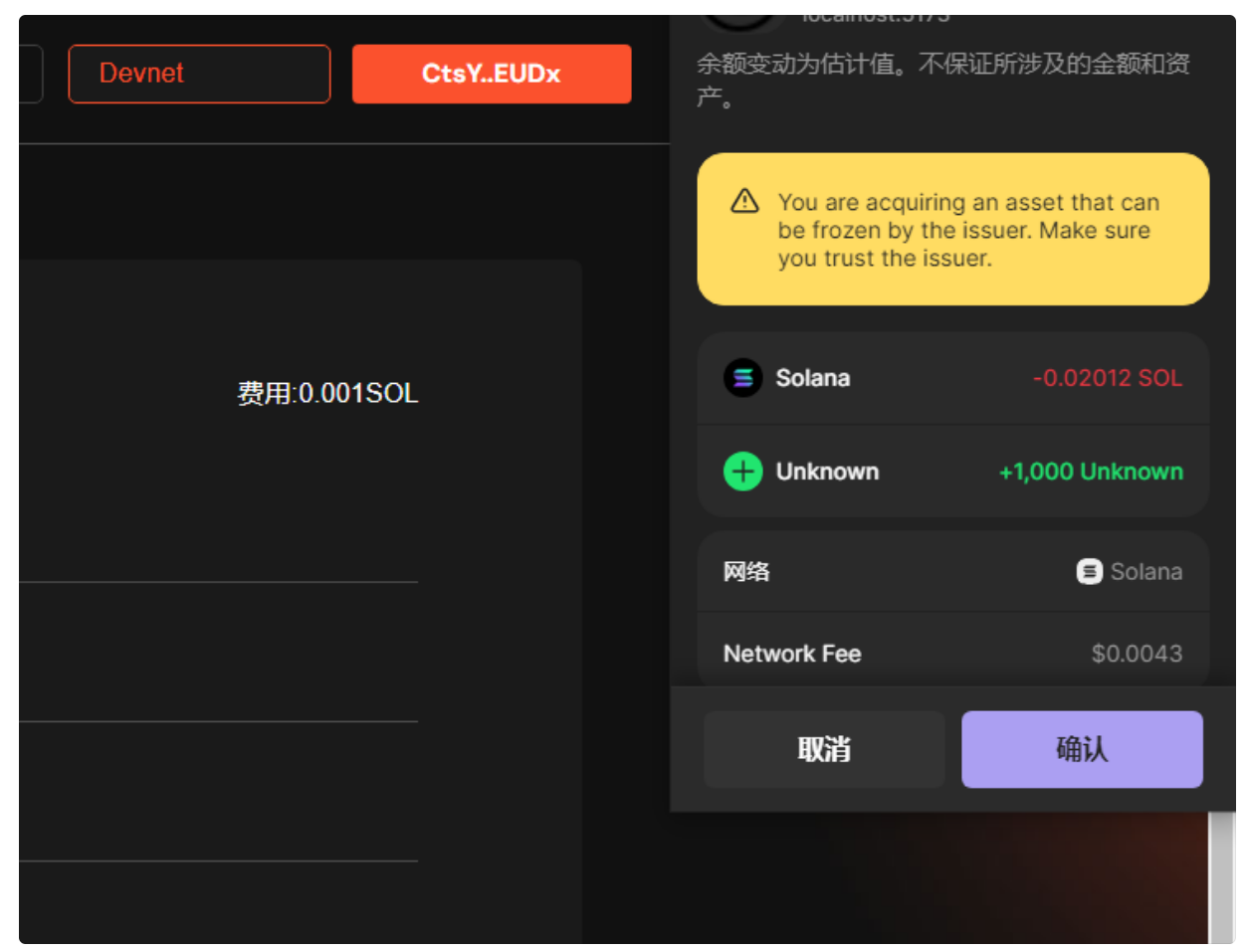
Task: Click the Solana token name
Action: point(813,378)
